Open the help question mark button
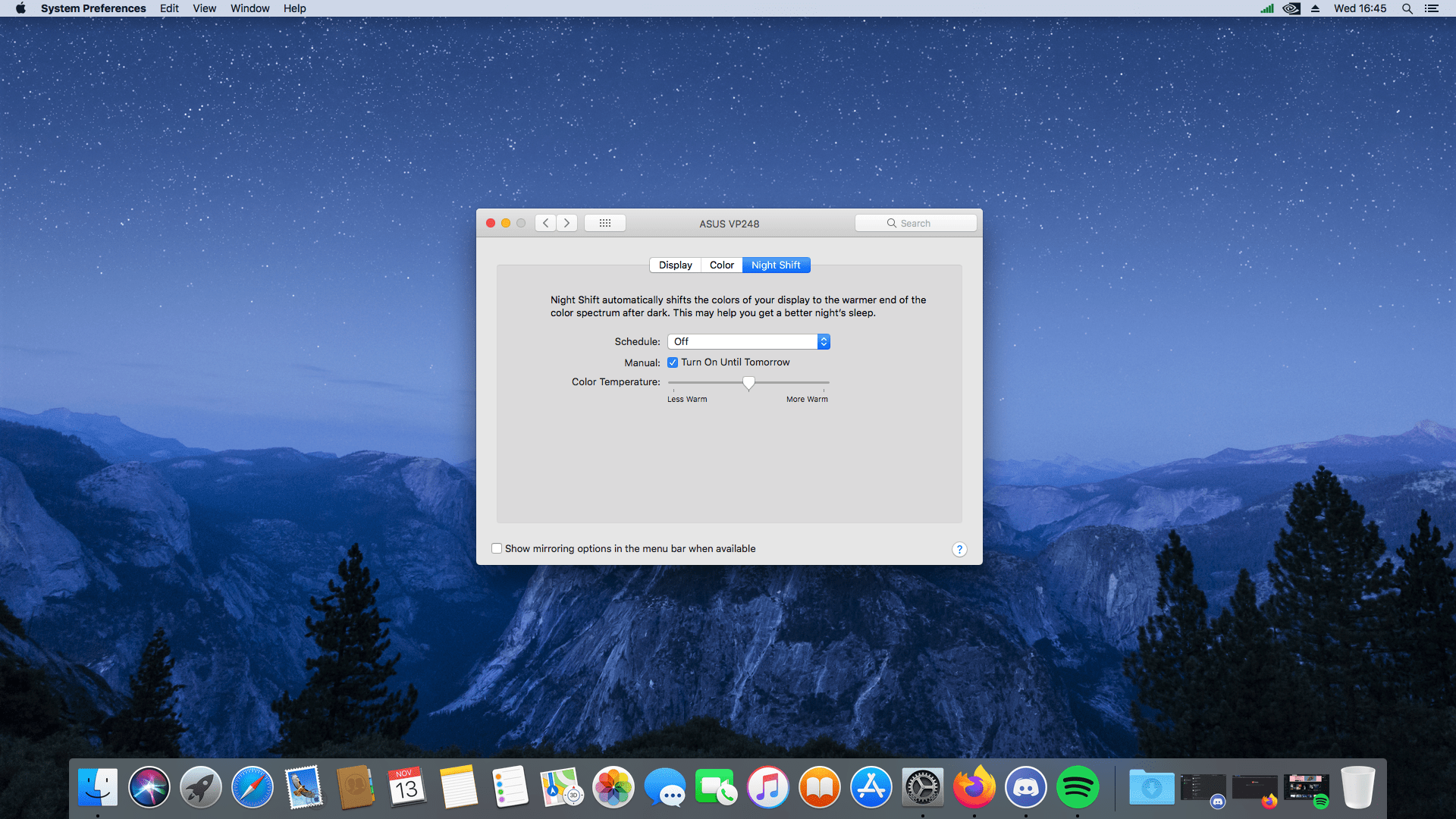 tap(959, 549)
